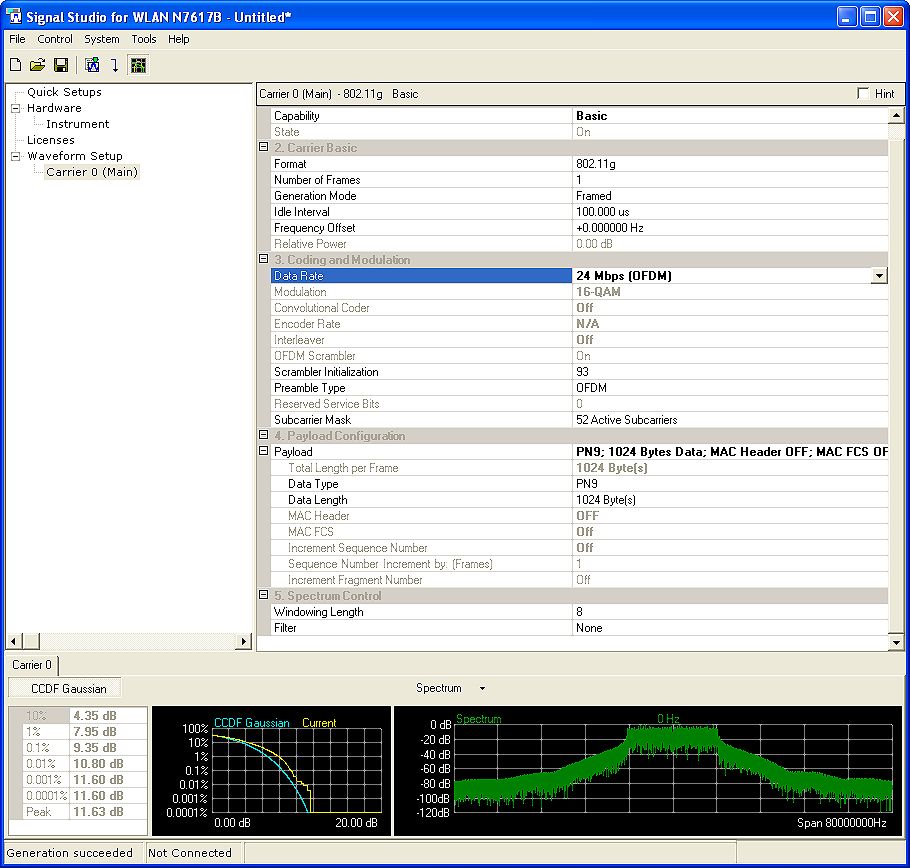
Task: Open the Data Rate dropdown arrow
Action: [879, 276]
